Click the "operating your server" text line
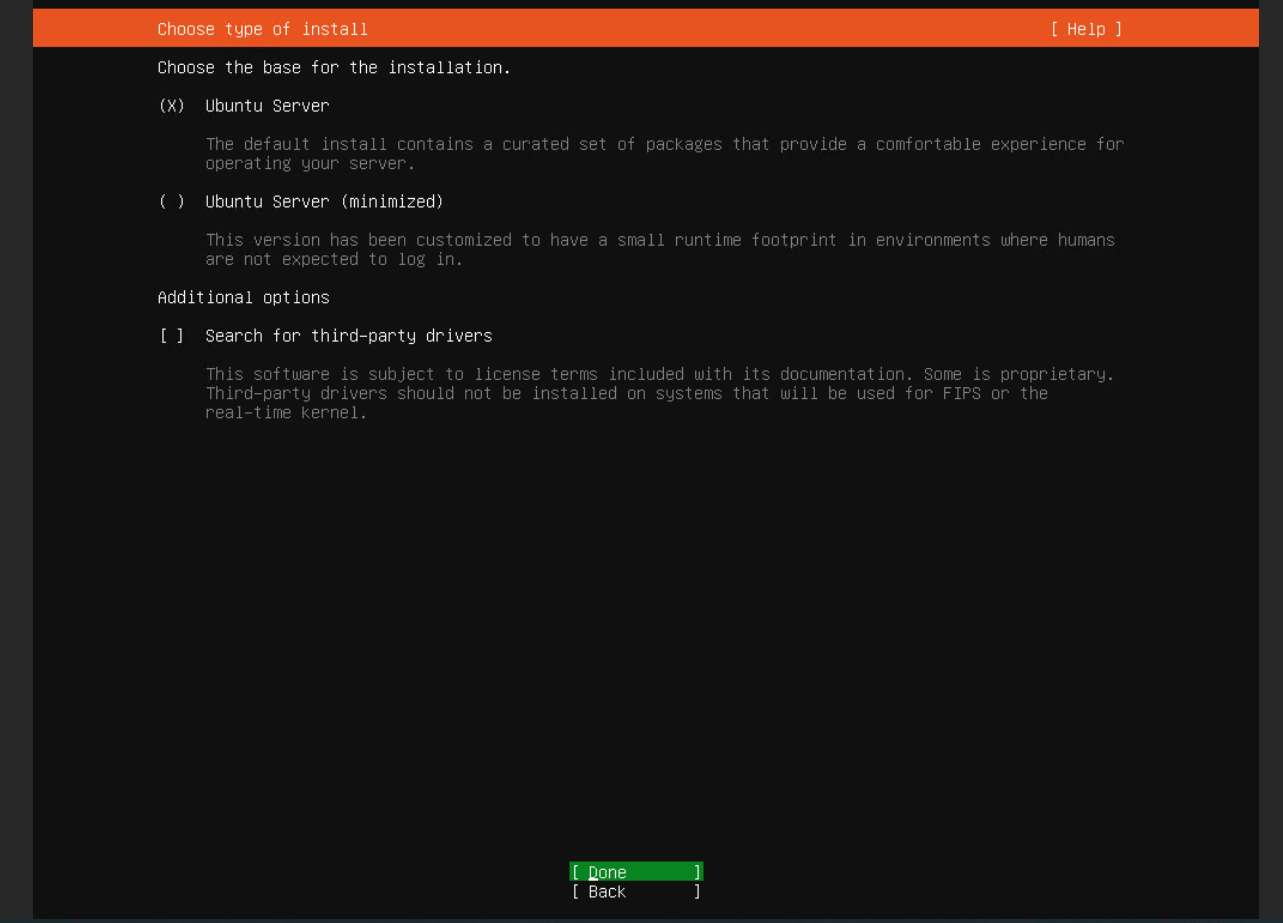 click(x=310, y=164)
